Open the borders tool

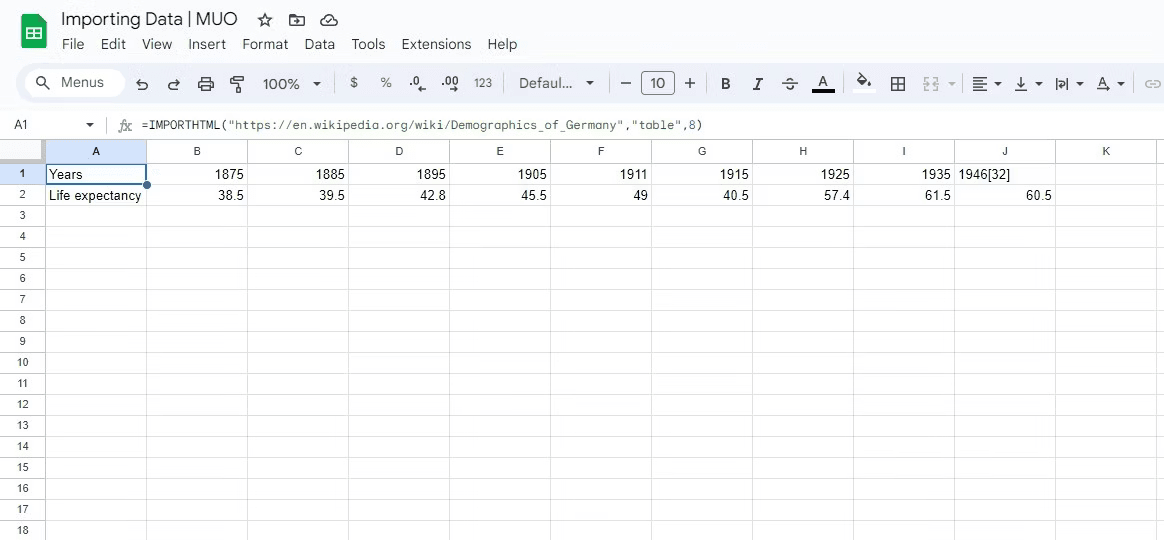[x=897, y=84]
